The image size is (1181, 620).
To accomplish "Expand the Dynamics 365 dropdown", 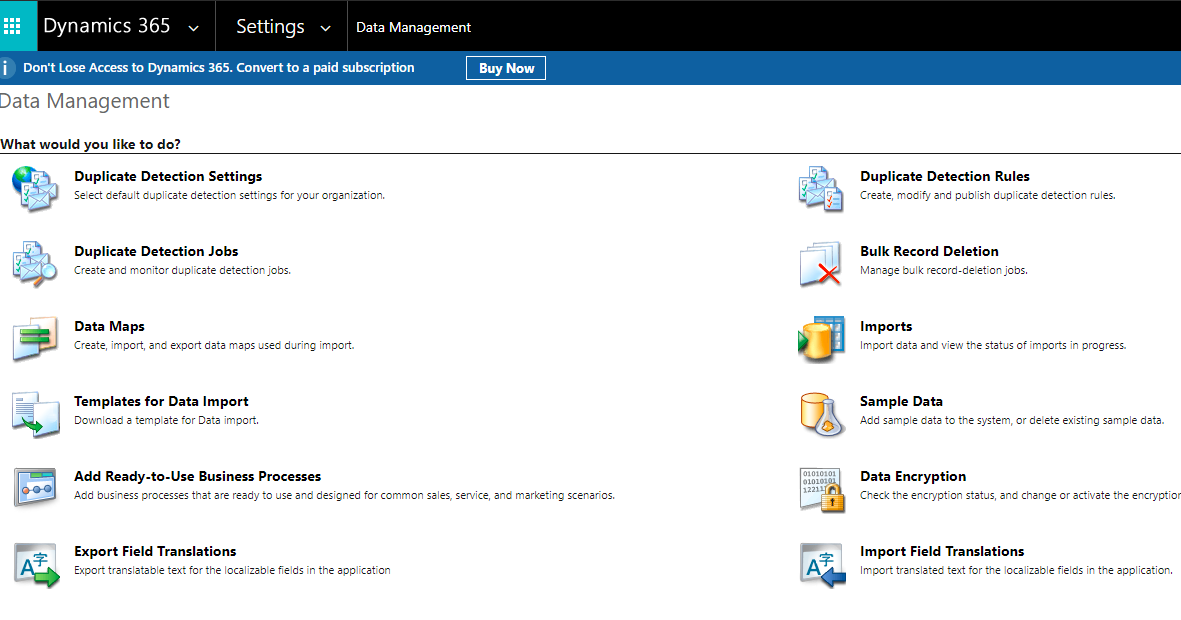I will (193, 27).
